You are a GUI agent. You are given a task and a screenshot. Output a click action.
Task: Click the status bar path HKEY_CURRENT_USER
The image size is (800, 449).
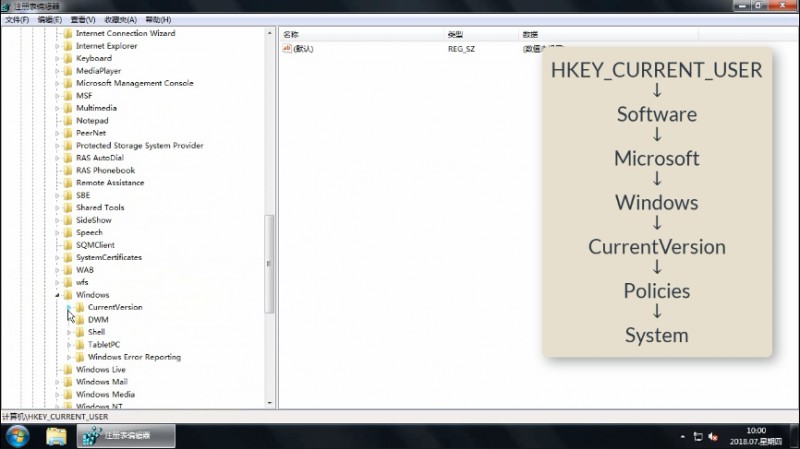(68, 417)
